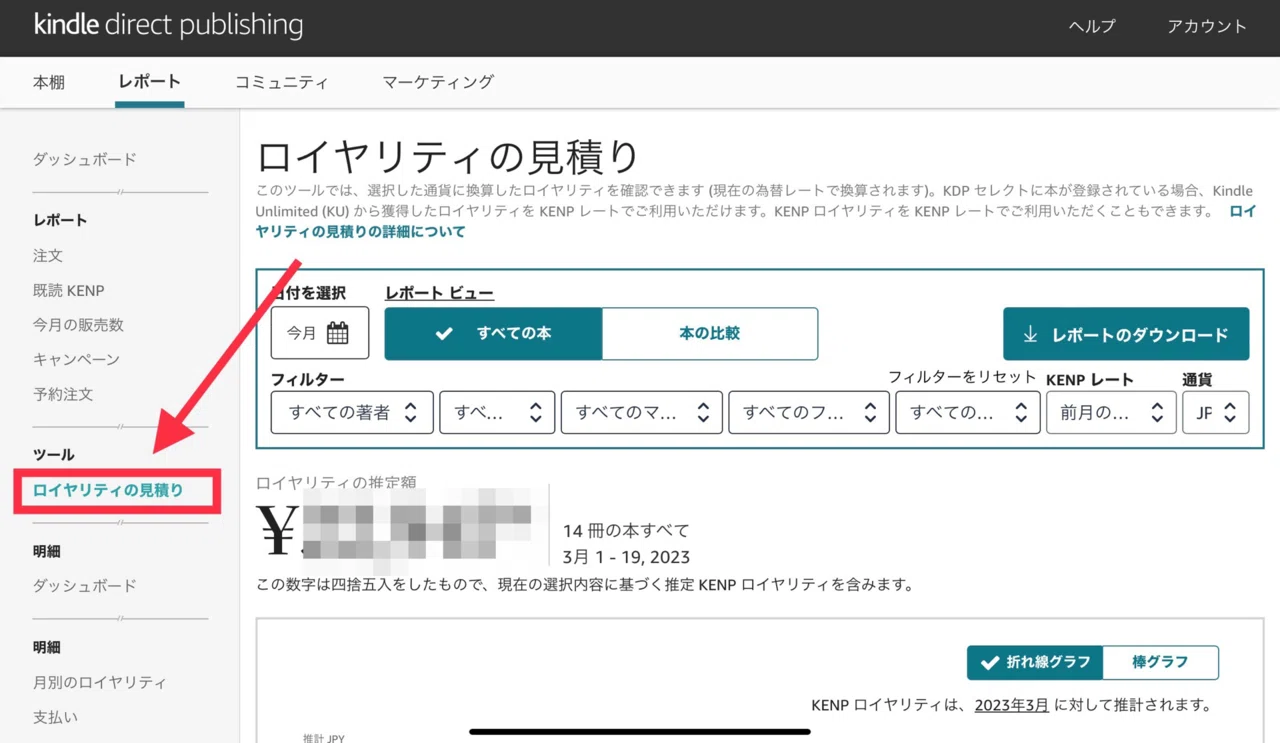Viewport: 1280px width, 743px height.
Task: Open the キャンペーン report
Action: coord(77,359)
